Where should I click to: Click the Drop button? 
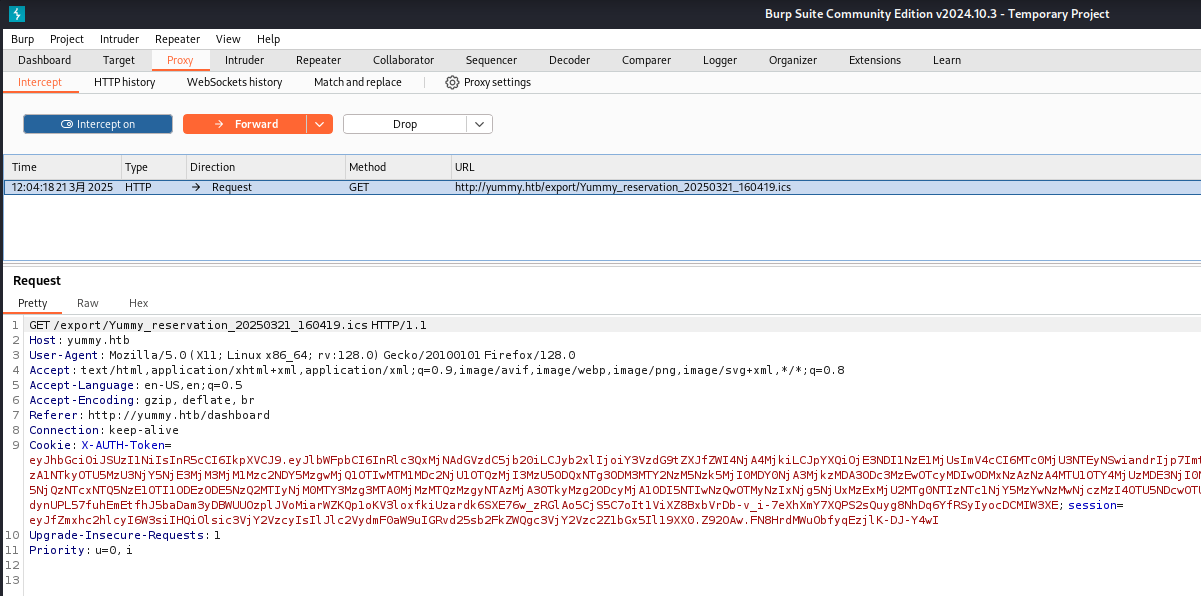coord(405,124)
